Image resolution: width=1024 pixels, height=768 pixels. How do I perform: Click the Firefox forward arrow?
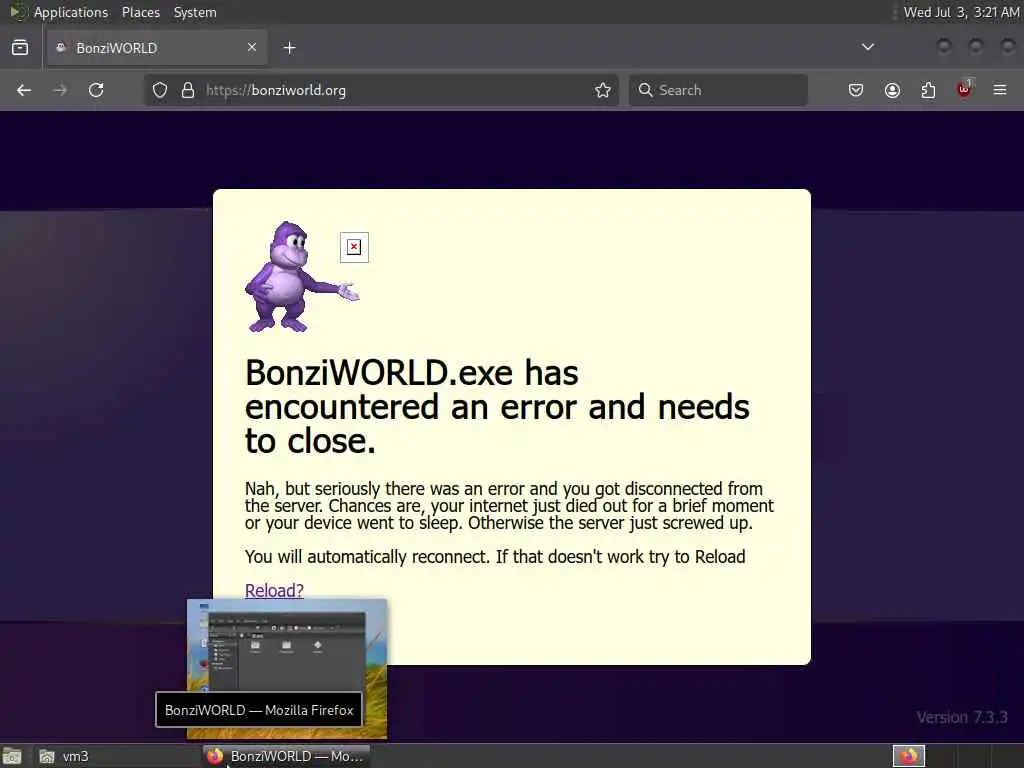pos(60,90)
